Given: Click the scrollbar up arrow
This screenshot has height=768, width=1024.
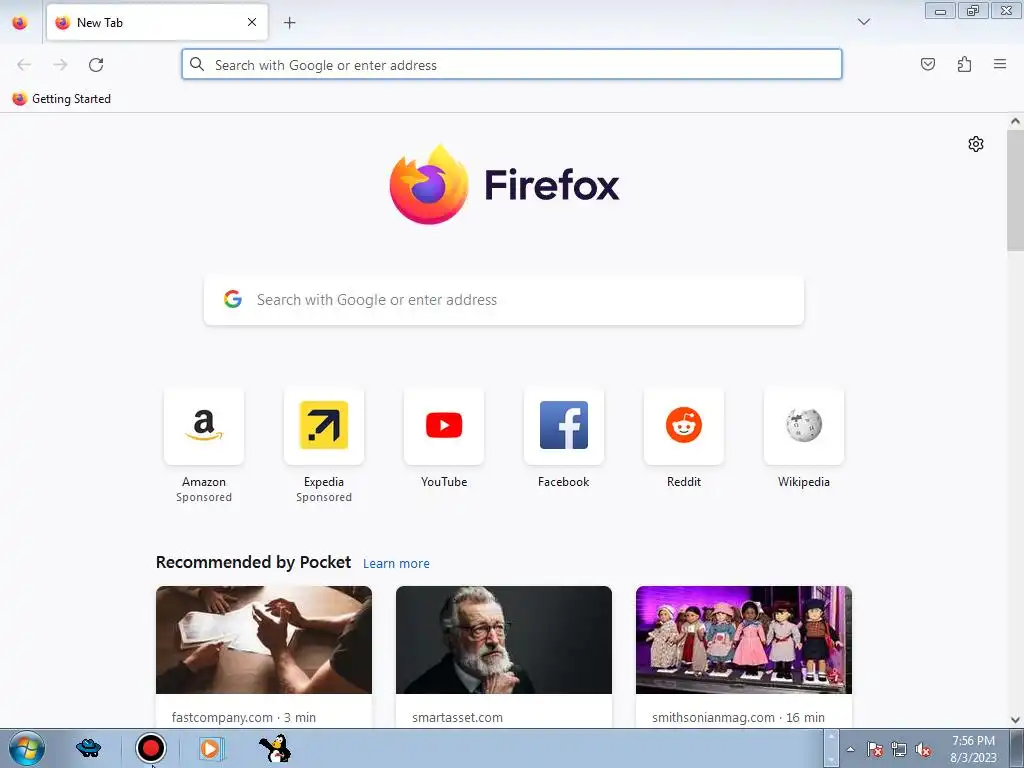Looking at the screenshot, I should (x=1015, y=121).
